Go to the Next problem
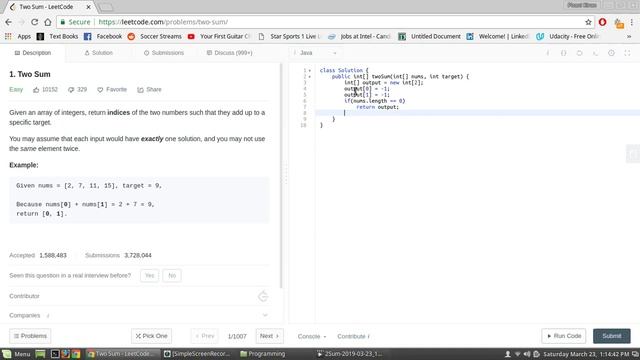The image size is (640, 360). [x=269, y=336]
